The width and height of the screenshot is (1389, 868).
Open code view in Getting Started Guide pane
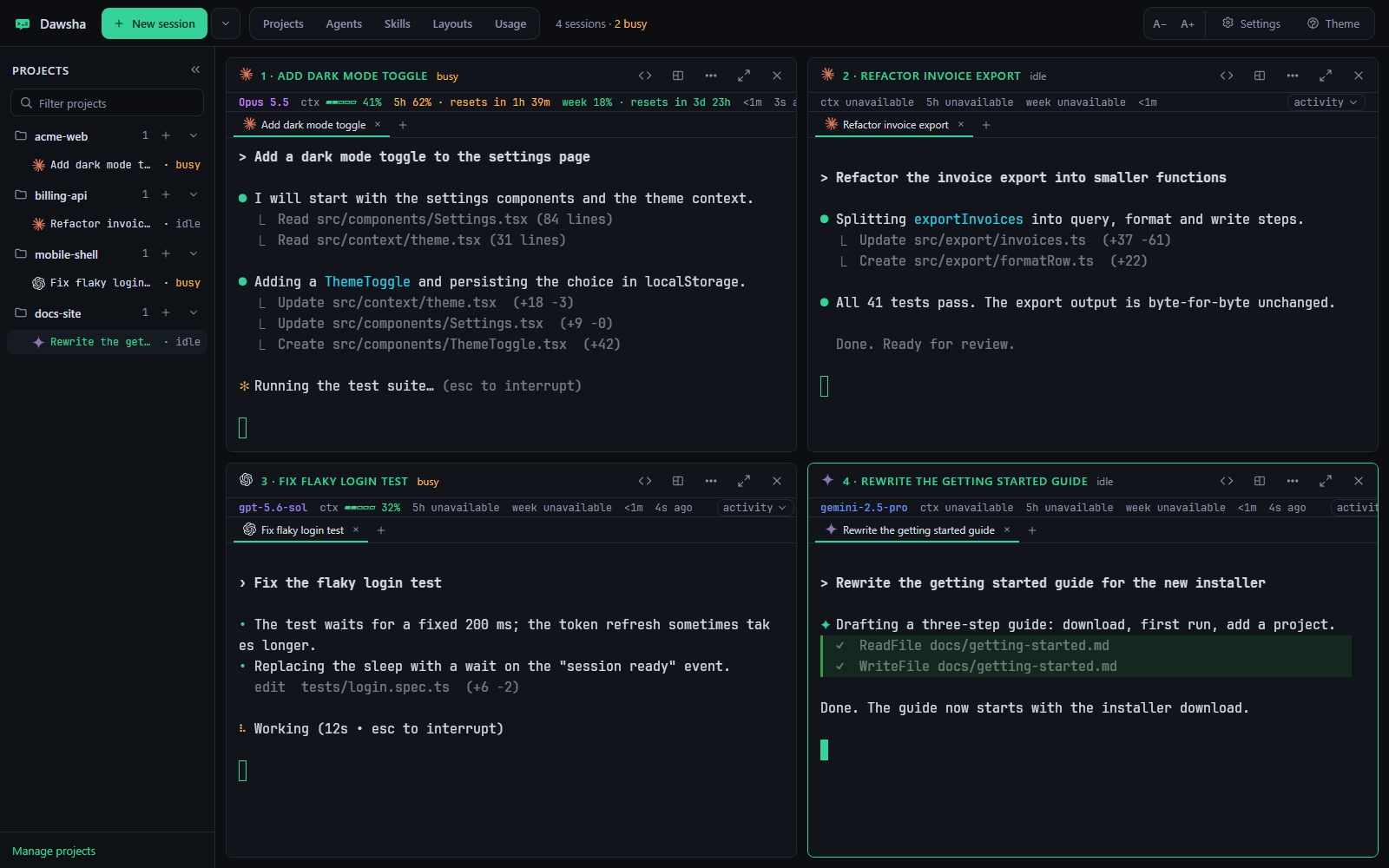[1227, 481]
